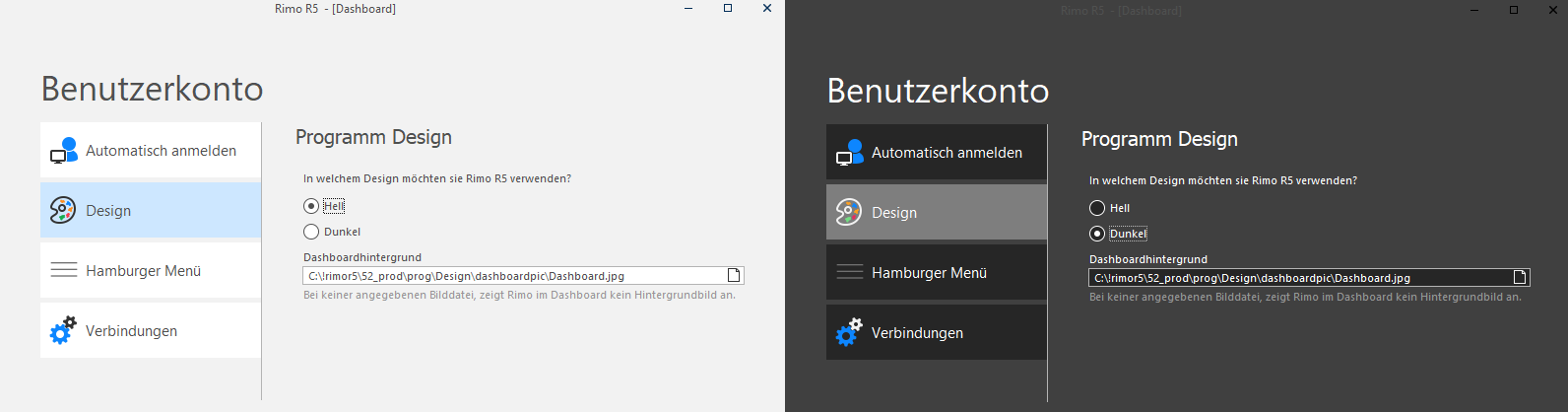
Task: Click the 'In welchem Design' question in dark window
Action: pyautogui.click(x=1223, y=180)
